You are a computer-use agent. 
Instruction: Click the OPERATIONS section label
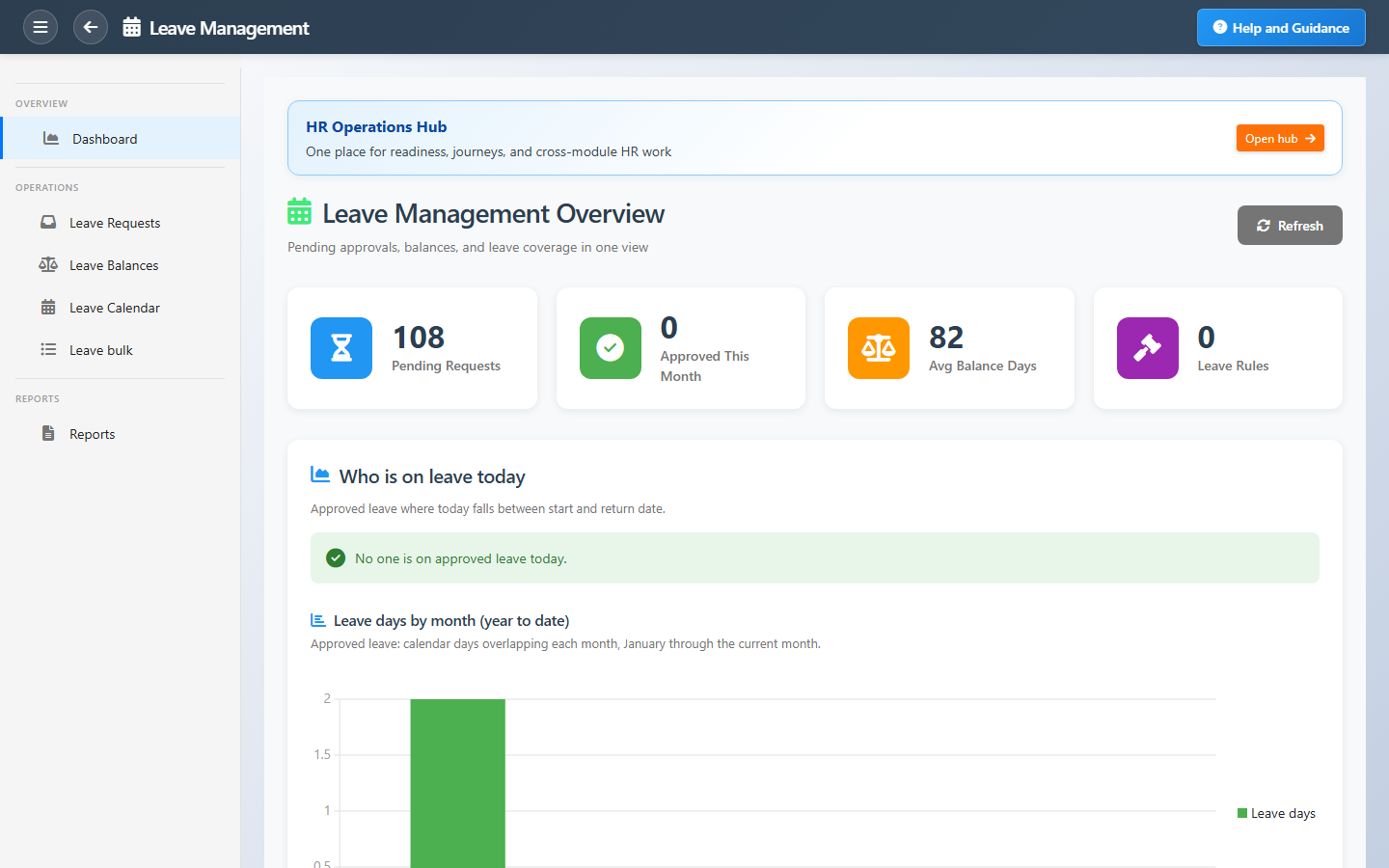click(x=47, y=187)
